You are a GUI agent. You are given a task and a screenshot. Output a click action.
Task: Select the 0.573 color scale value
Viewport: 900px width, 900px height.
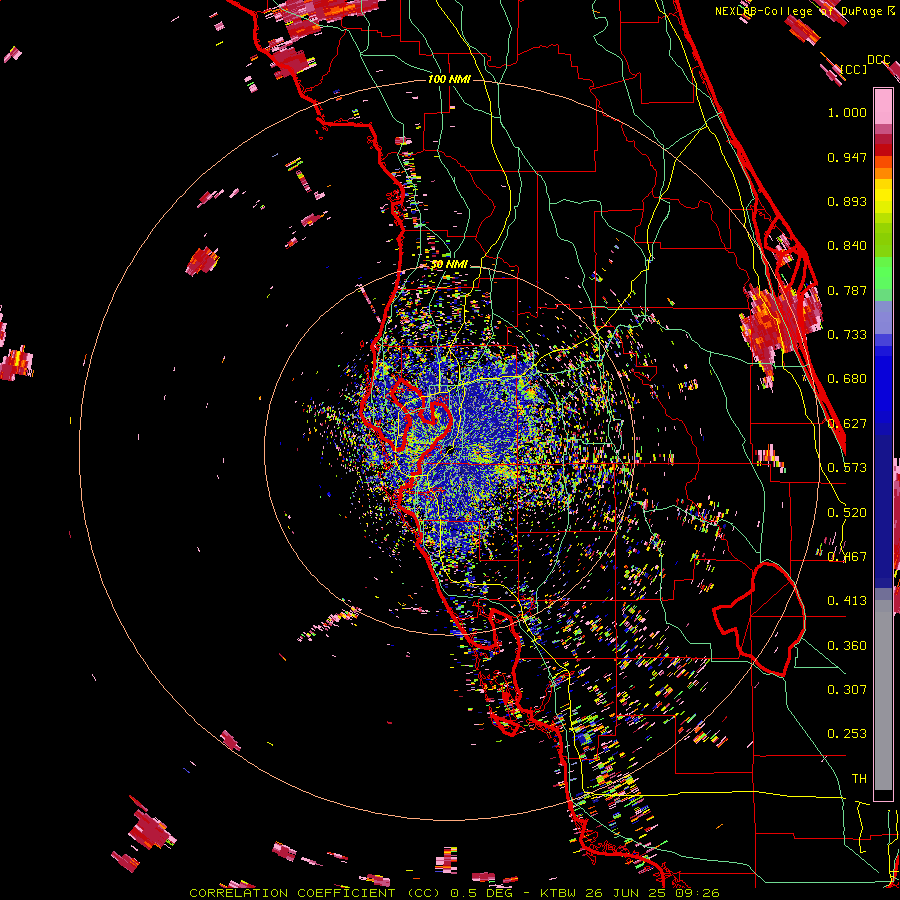coord(847,468)
